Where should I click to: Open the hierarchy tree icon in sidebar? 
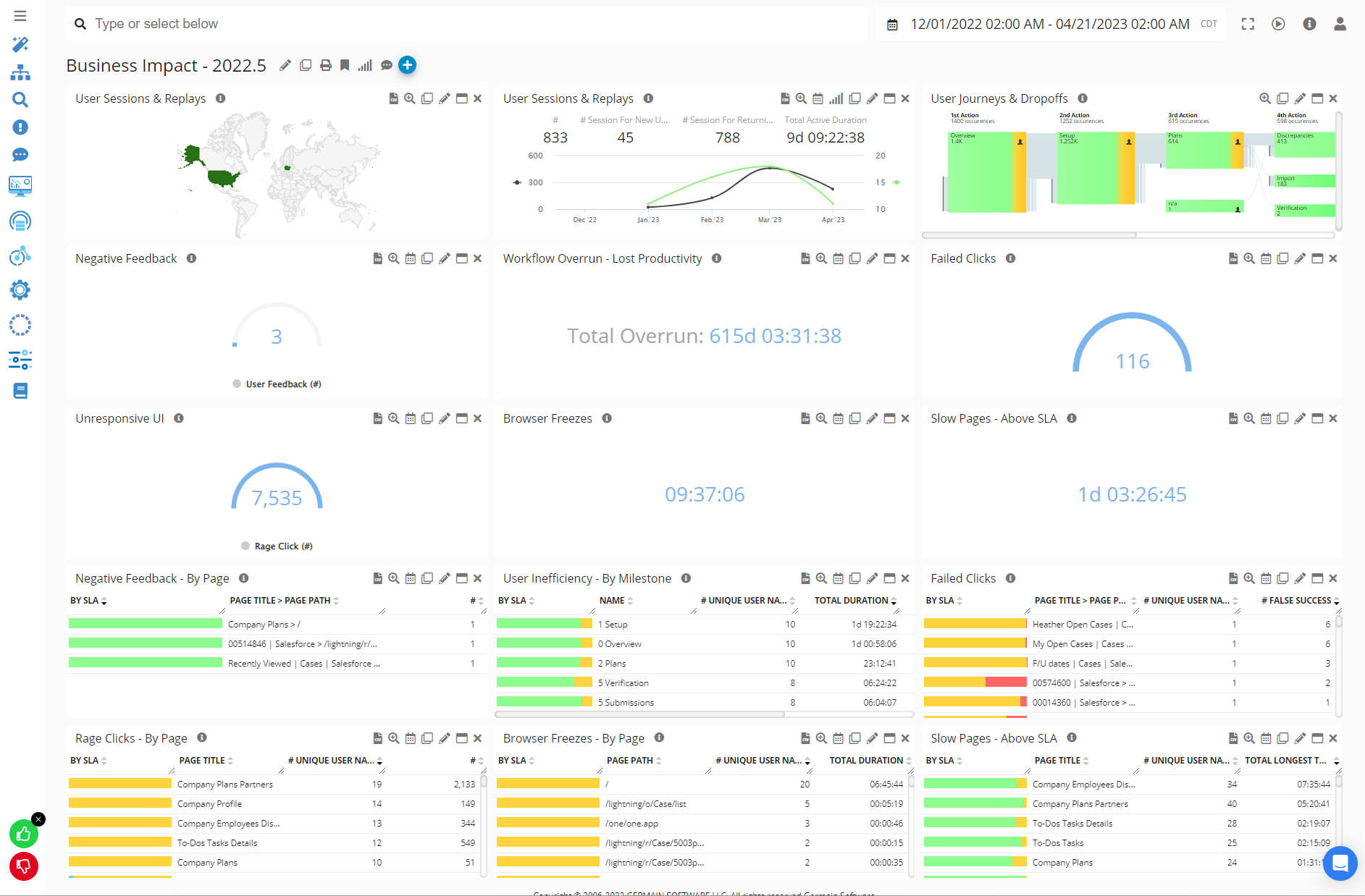pos(20,72)
